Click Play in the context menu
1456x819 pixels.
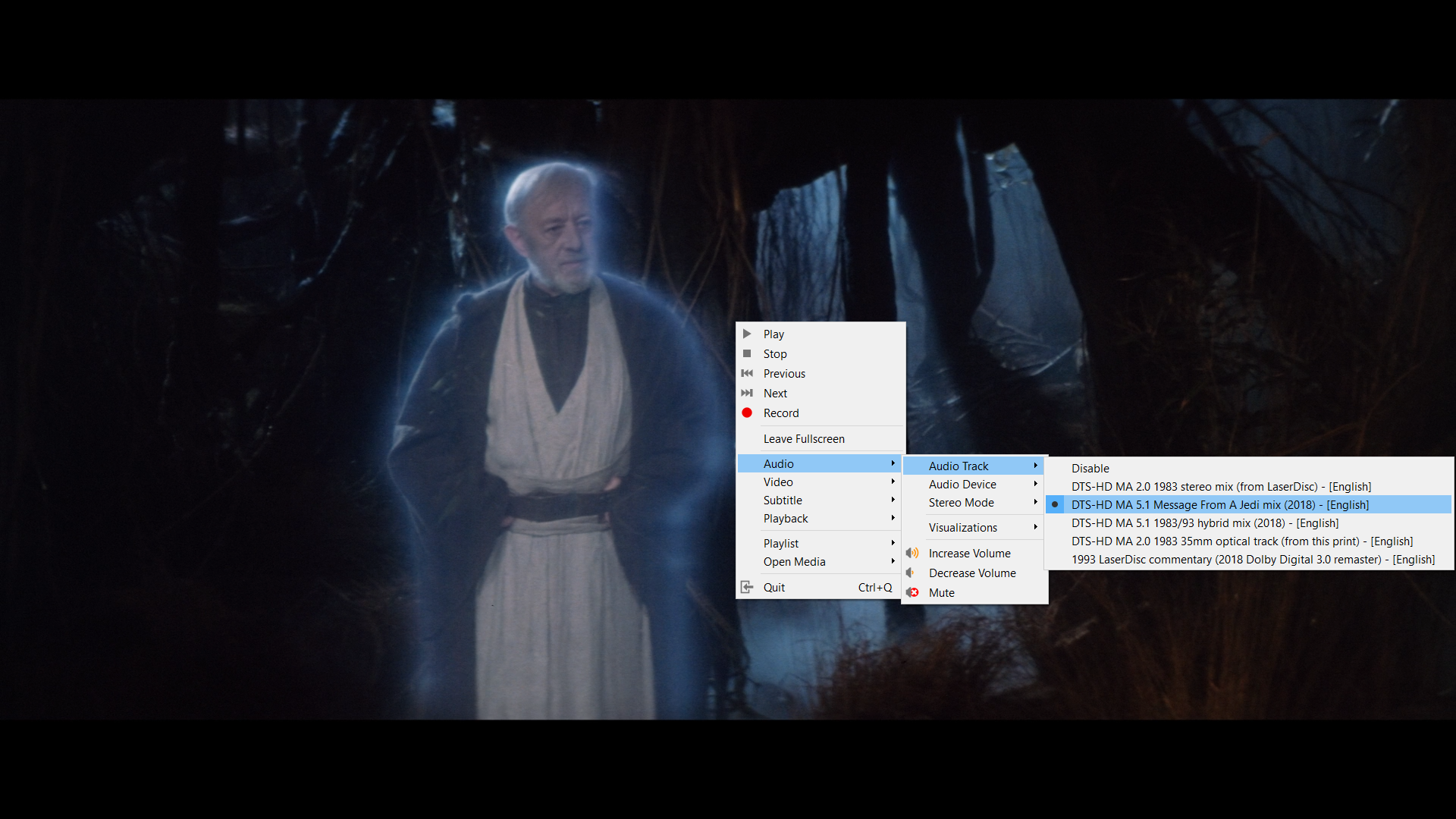(820, 334)
